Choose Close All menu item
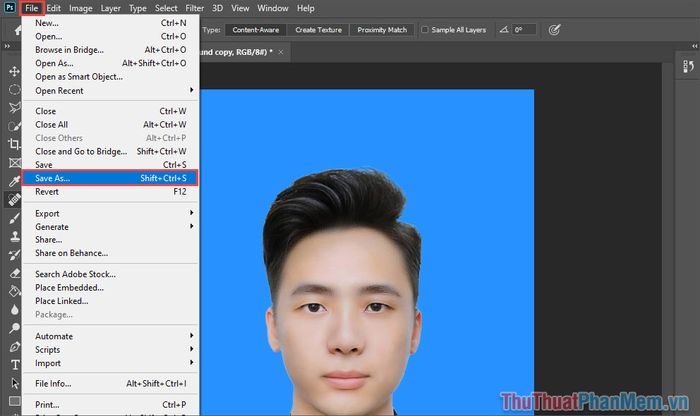 pyautogui.click(x=111, y=125)
